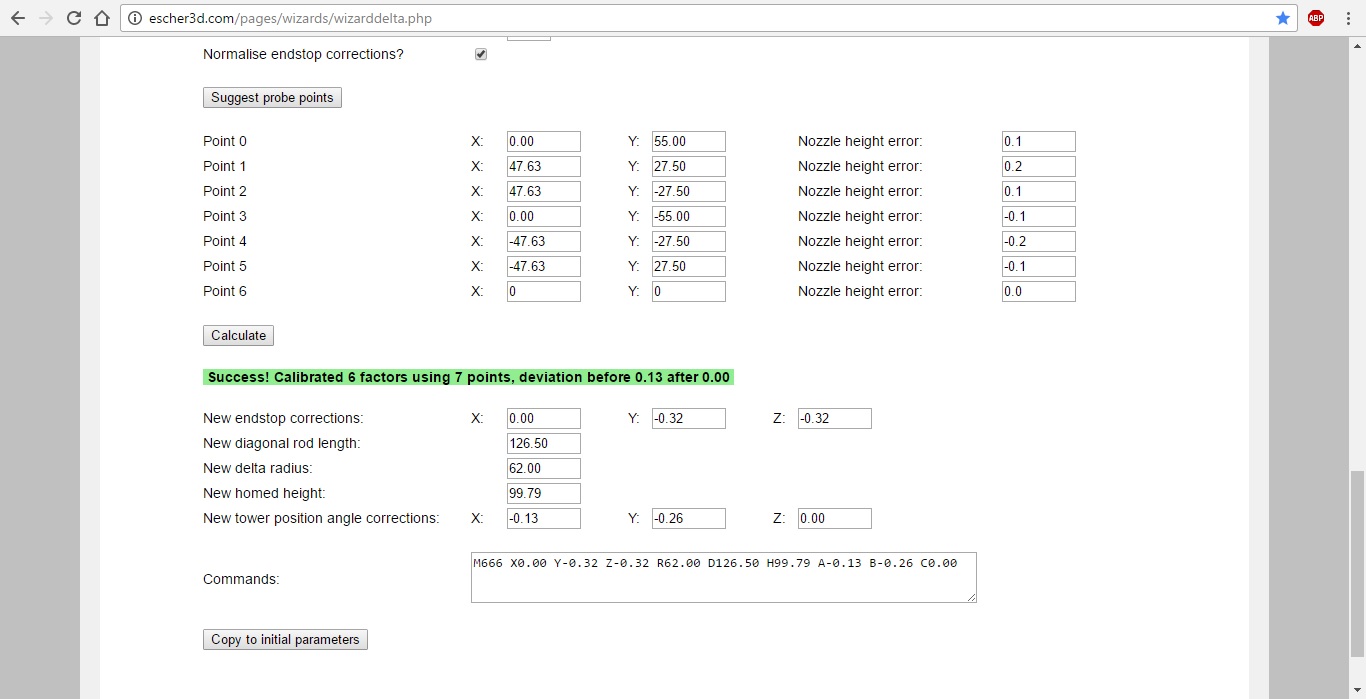1366x699 pixels.
Task: Uncheck Normalise endstop corrections checkbox
Action: coord(481,54)
